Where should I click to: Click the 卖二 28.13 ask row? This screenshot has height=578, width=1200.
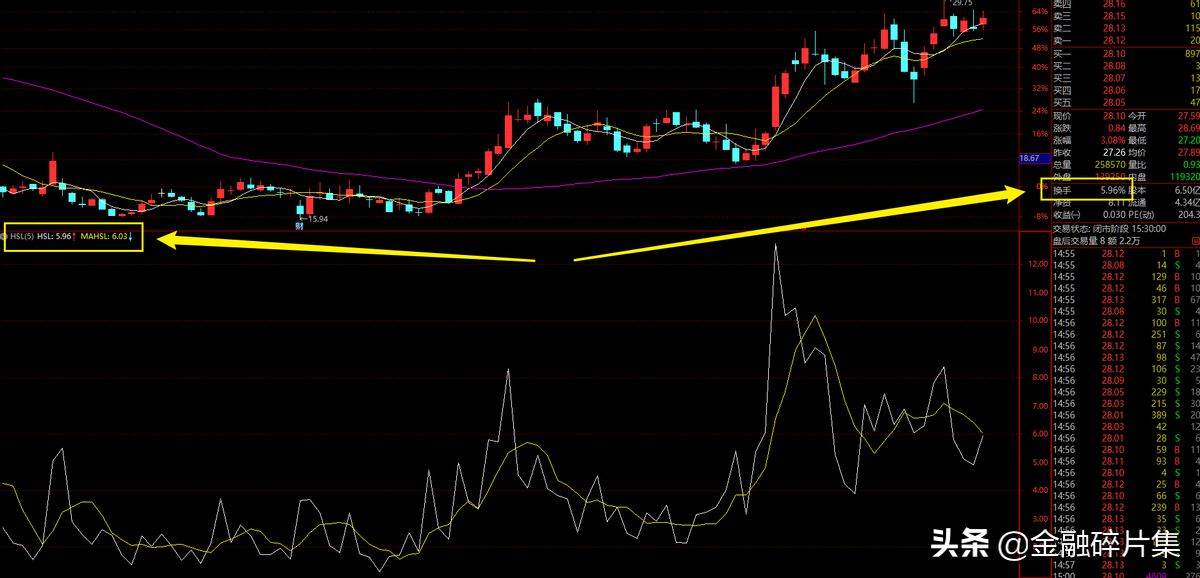coord(1125,28)
